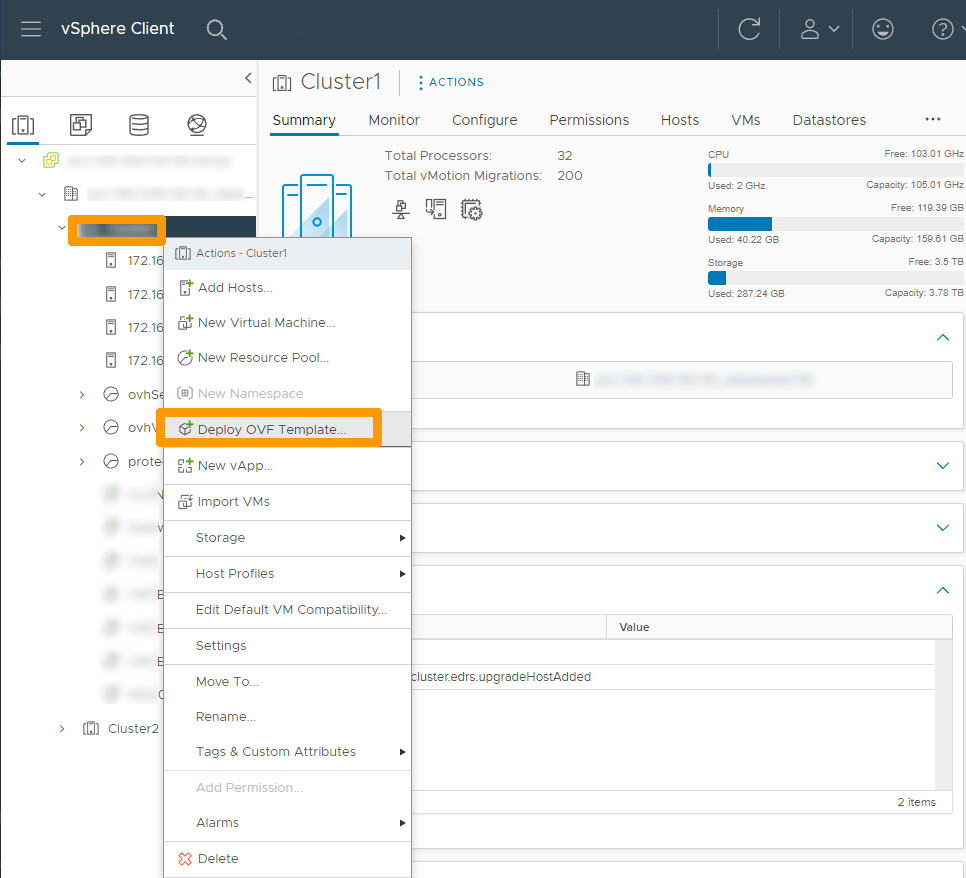966x878 pixels.
Task: Open cluster Settings from context menu
Action: click(x=288, y=646)
